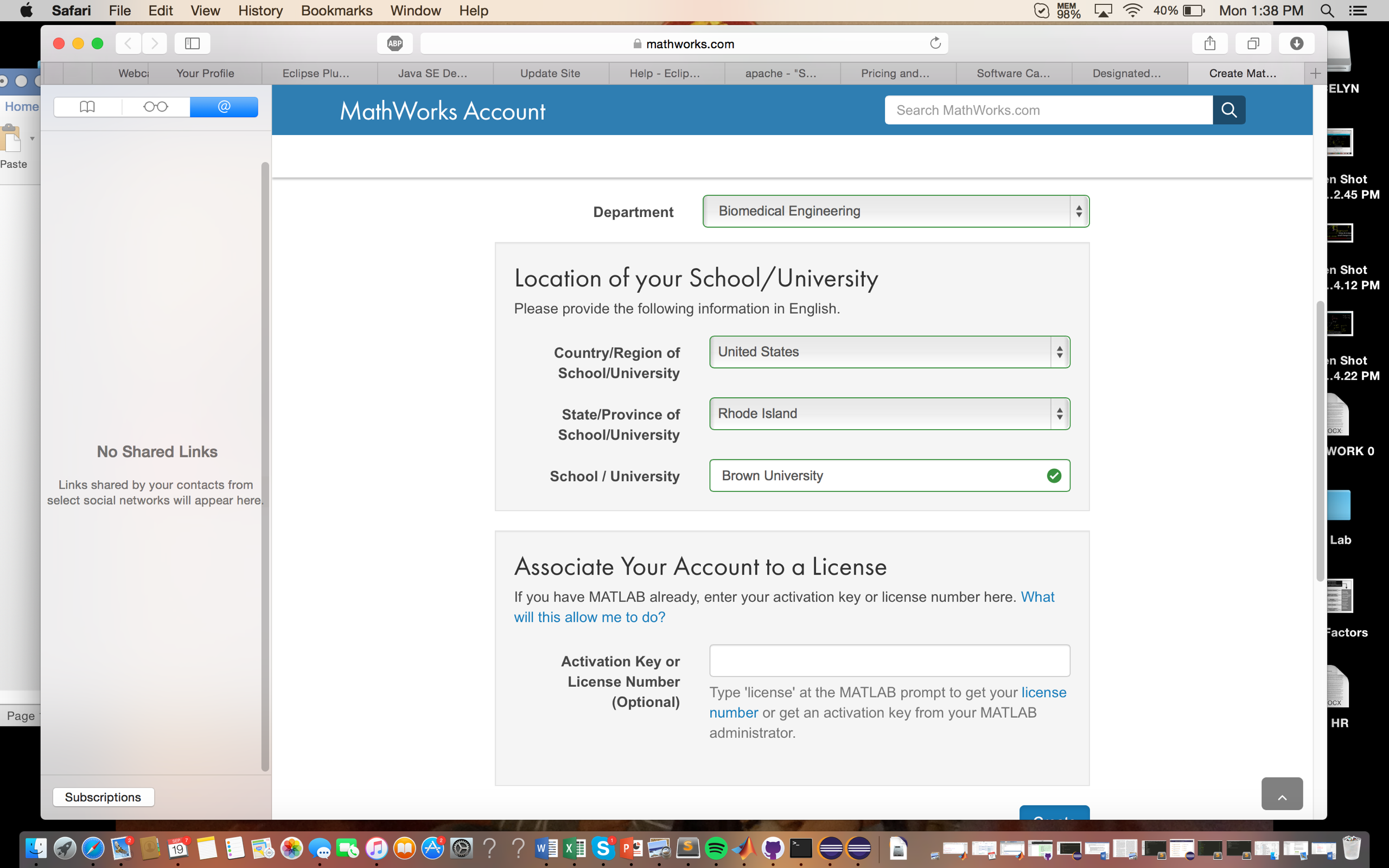Image resolution: width=1389 pixels, height=868 pixels.
Task: Open MATLAB from the Dock
Action: point(744,848)
